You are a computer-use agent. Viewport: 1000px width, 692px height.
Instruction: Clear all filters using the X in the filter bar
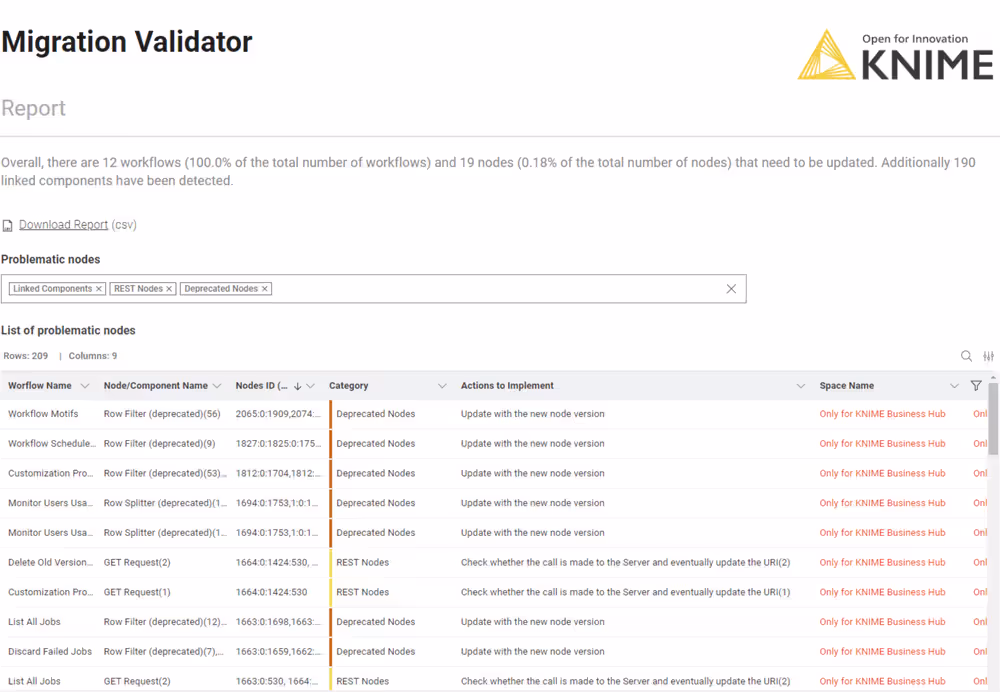pyautogui.click(x=731, y=288)
